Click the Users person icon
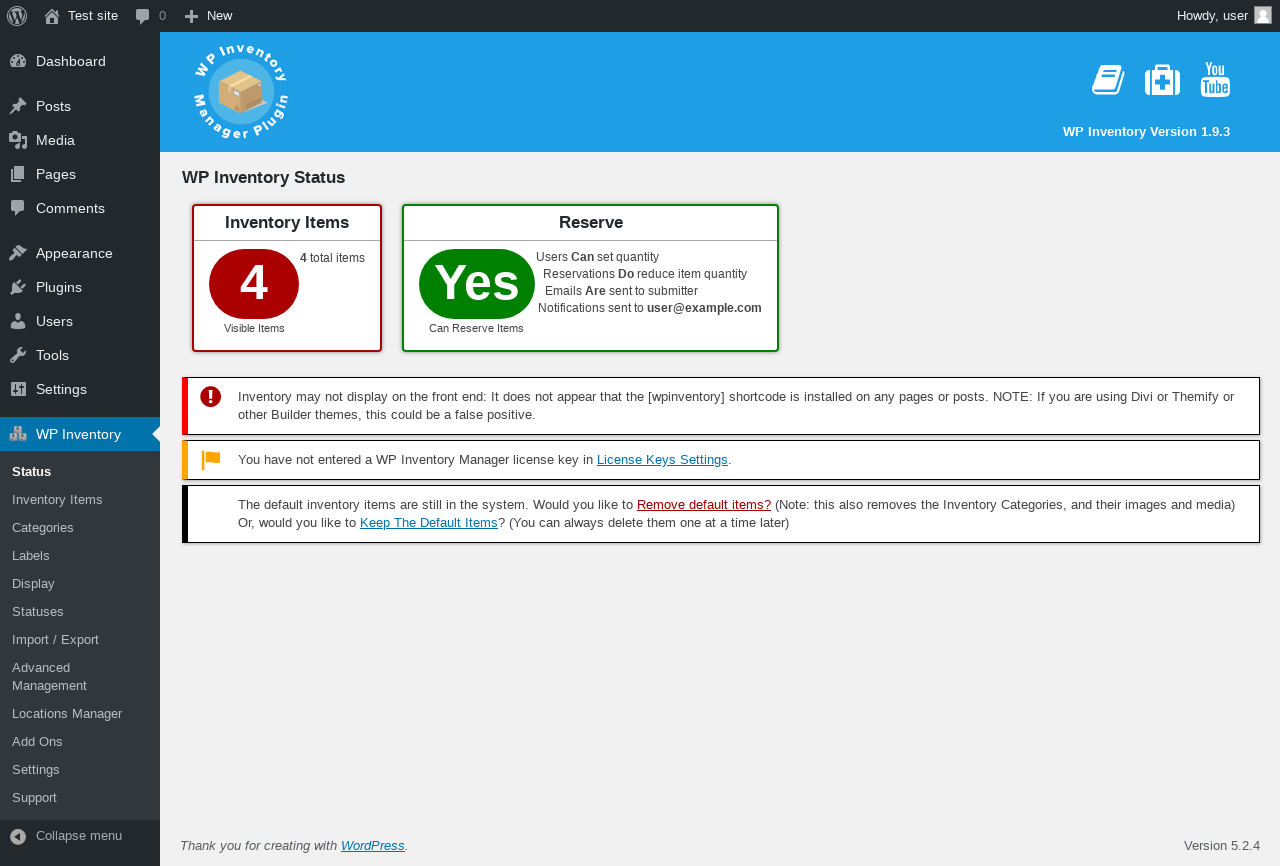This screenshot has height=866, width=1280. click(x=18, y=321)
